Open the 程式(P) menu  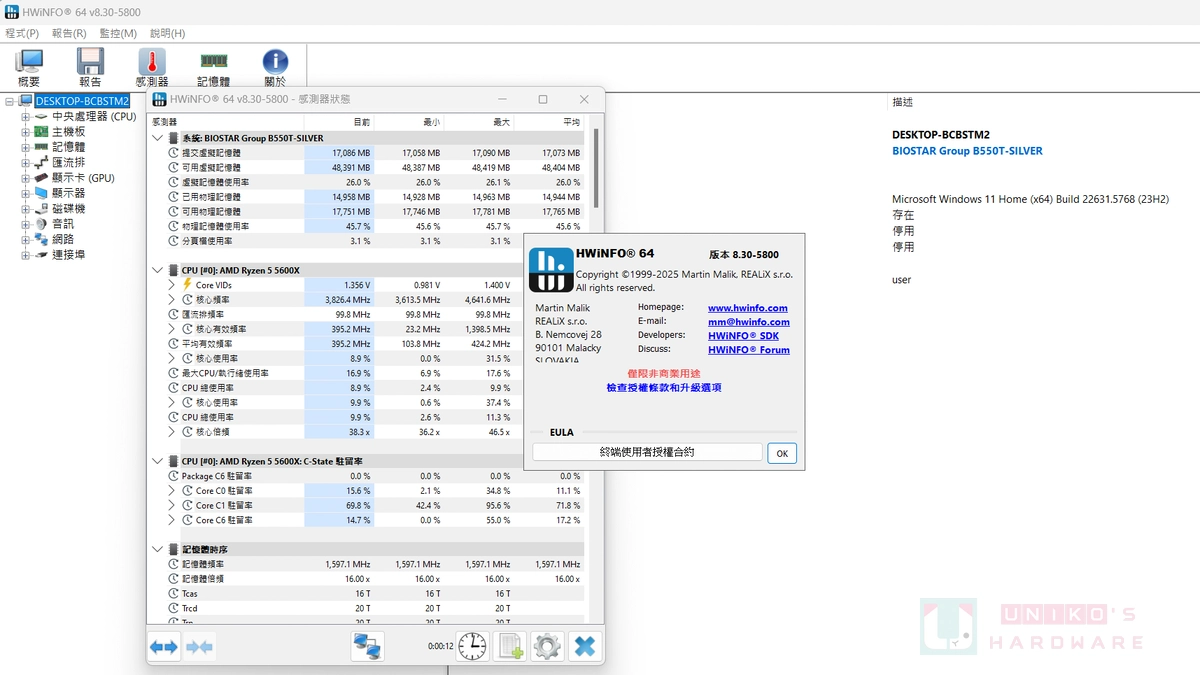click(22, 33)
